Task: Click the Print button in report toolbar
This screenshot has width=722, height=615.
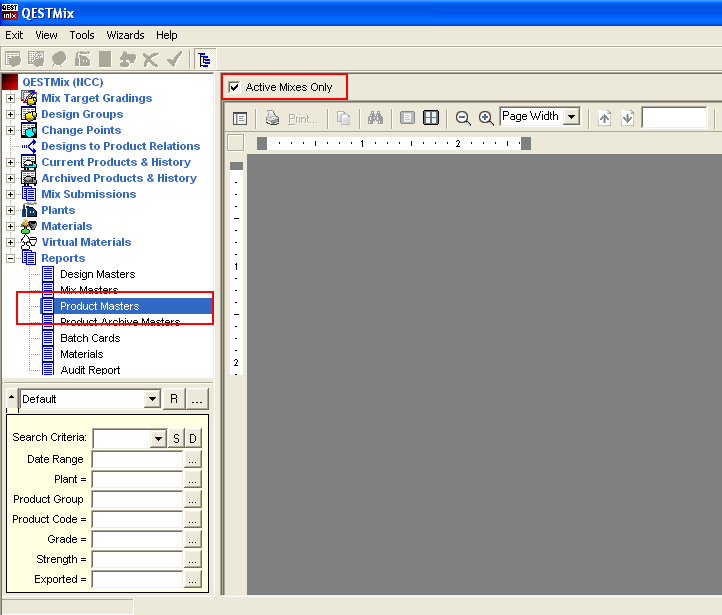Action: coord(291,118)
